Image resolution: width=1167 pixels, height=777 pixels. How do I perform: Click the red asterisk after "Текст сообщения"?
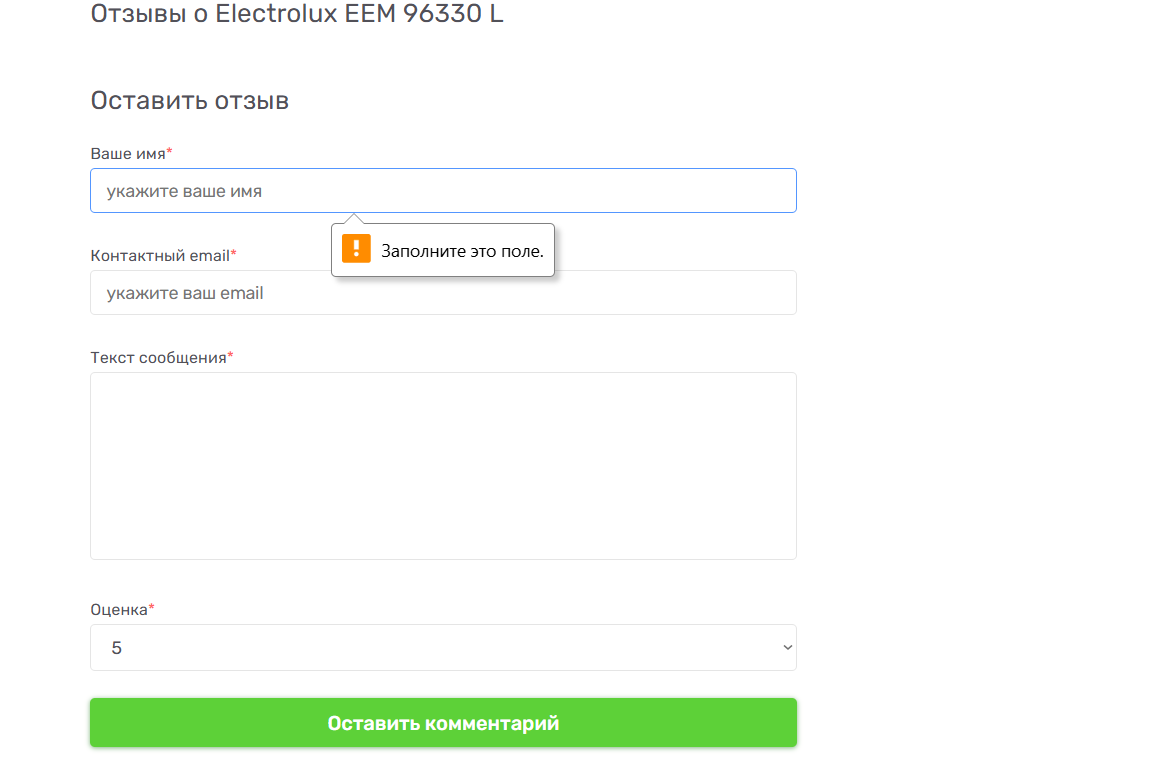pos(230,357)
